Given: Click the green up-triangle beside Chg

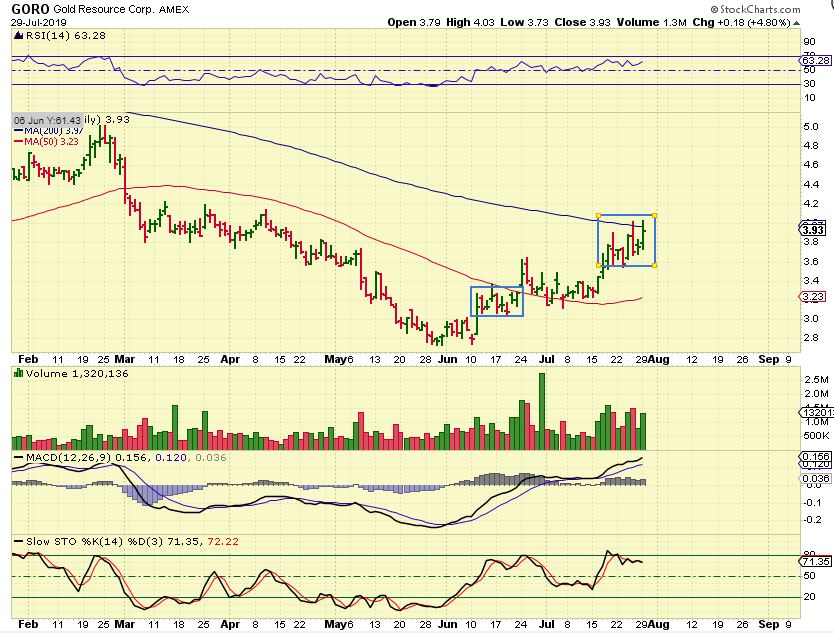Looking at the screenshot, I should pos(796,23).
